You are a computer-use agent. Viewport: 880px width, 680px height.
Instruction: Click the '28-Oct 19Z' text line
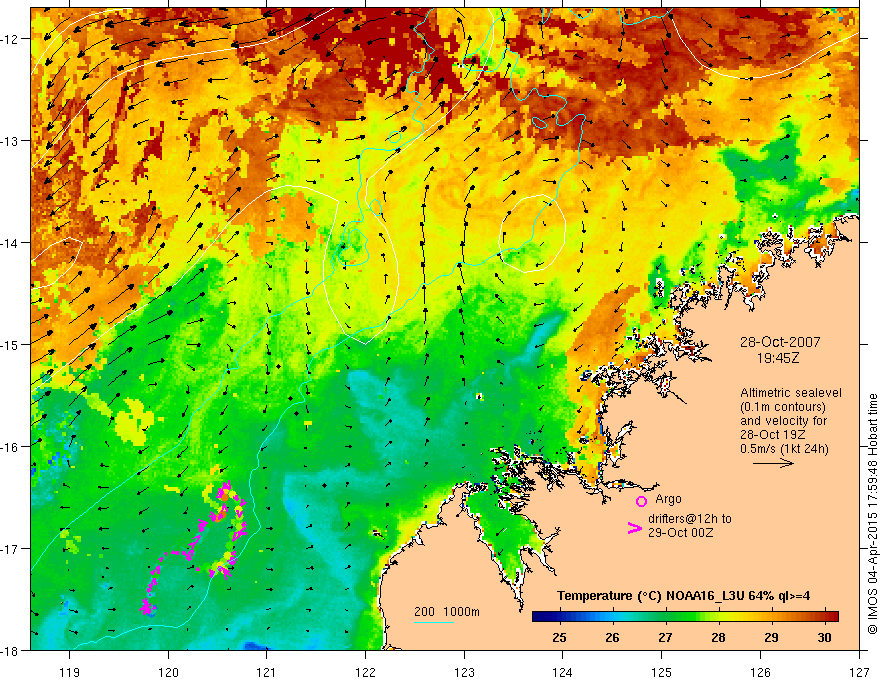771,435
